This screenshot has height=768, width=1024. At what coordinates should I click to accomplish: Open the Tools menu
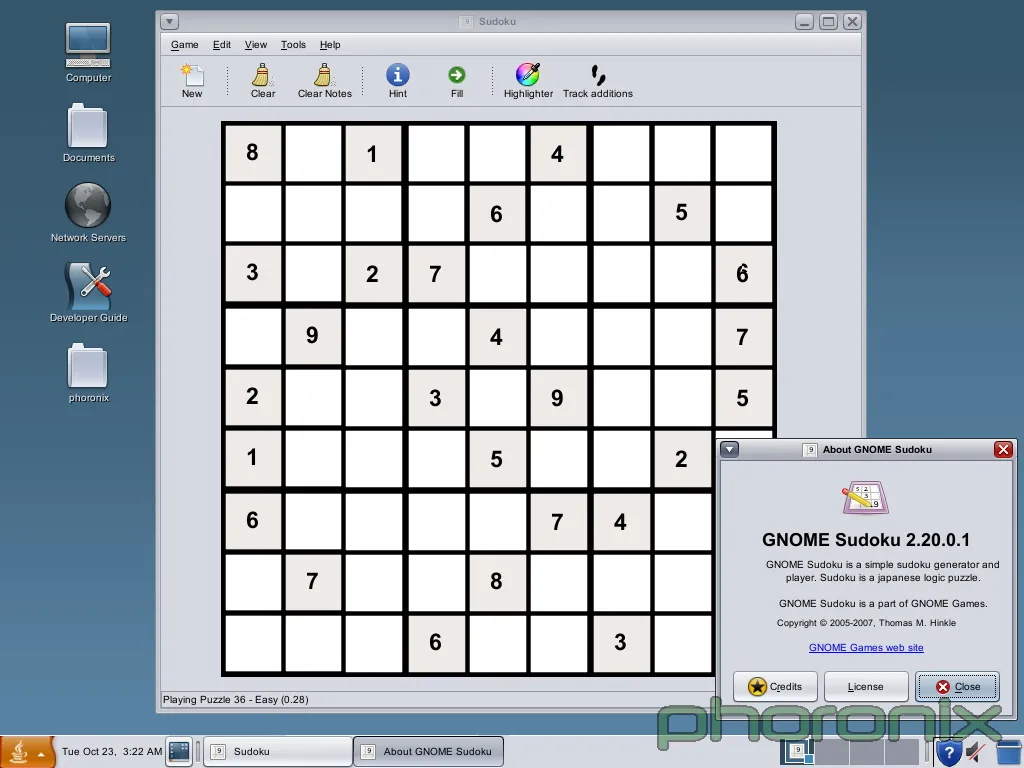click(x=293, y=44)
